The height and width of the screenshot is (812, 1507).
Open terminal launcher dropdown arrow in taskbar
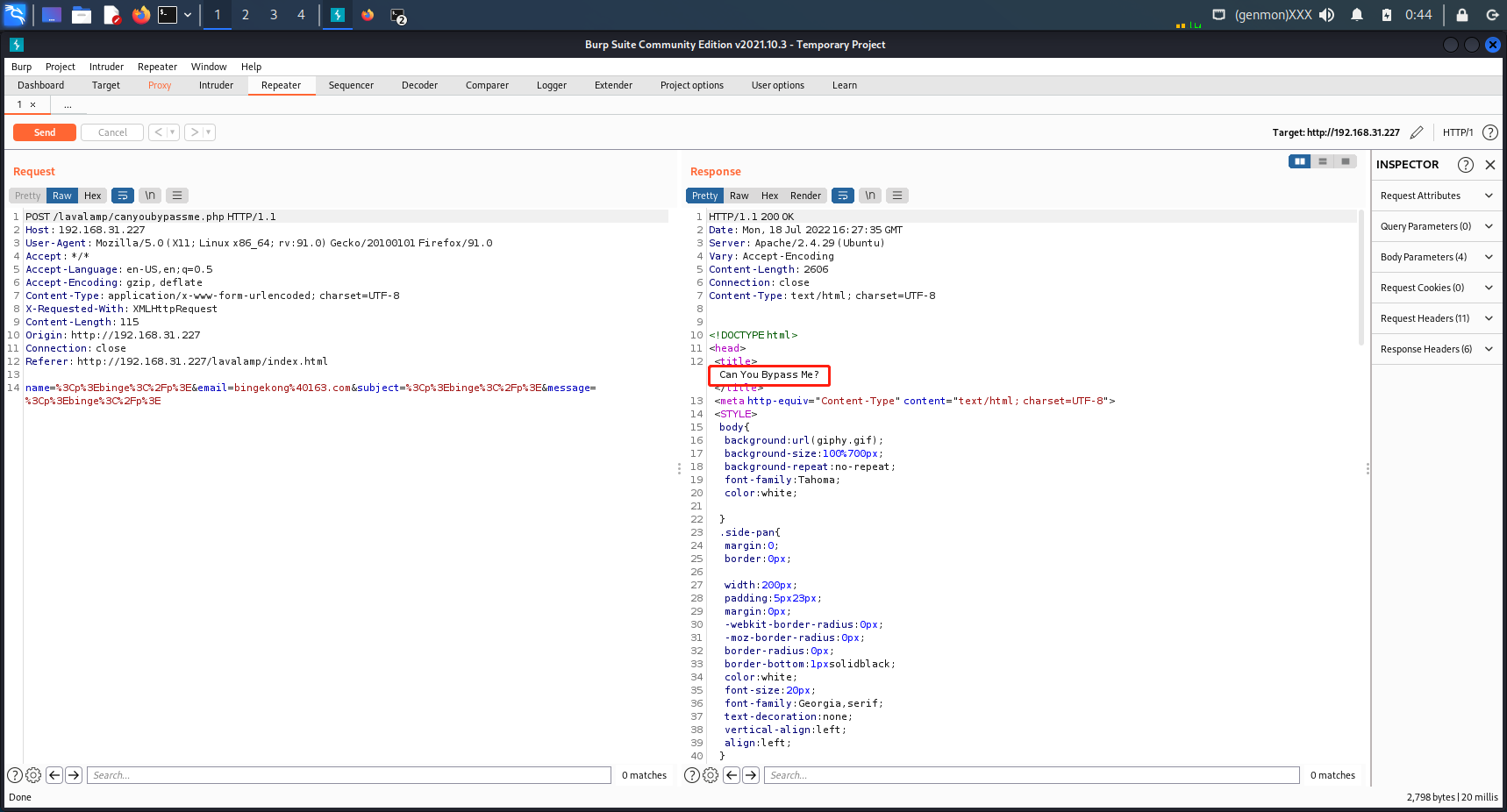point(188,15)
